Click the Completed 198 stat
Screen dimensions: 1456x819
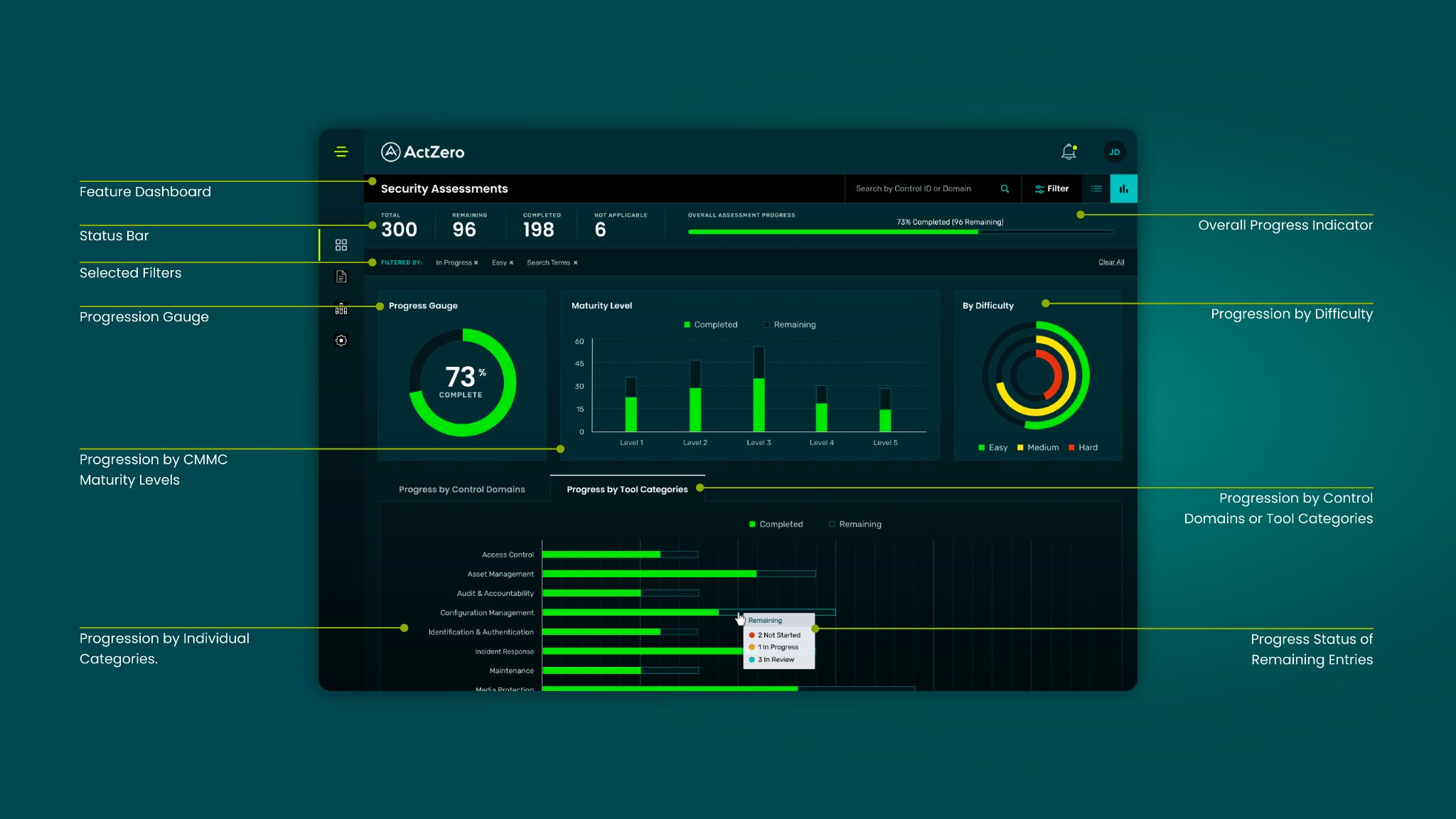click(541, 225)
